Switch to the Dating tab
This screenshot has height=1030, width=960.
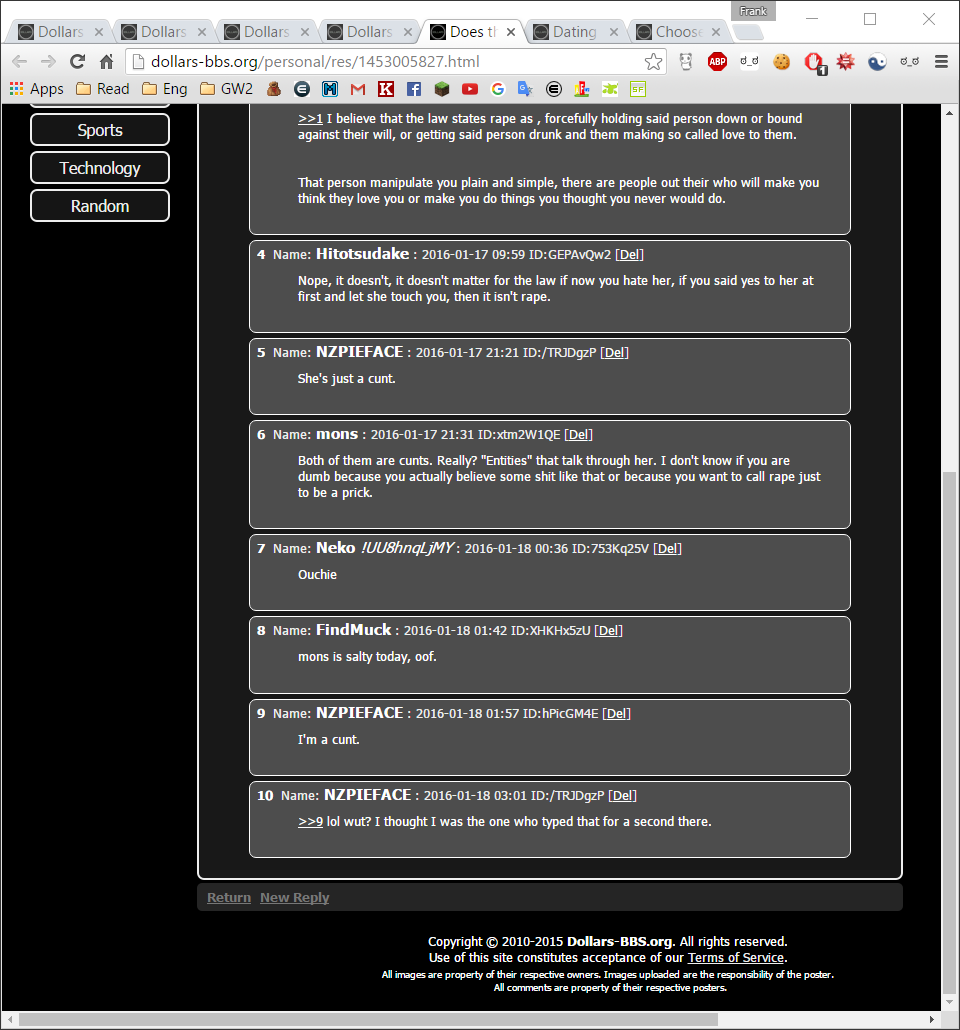[575, 32]
